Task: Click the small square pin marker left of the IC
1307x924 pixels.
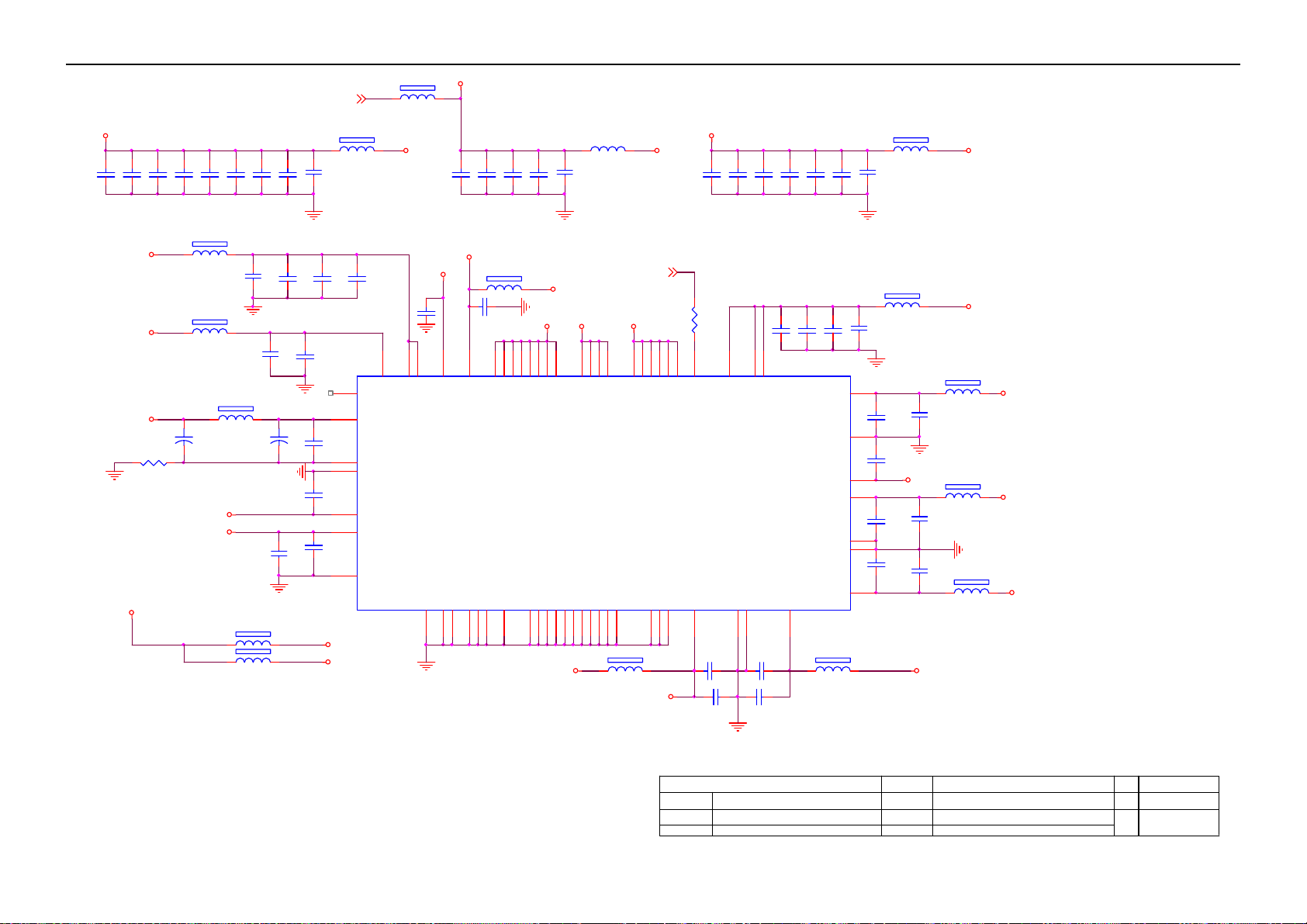Action: tap(331, 393)
